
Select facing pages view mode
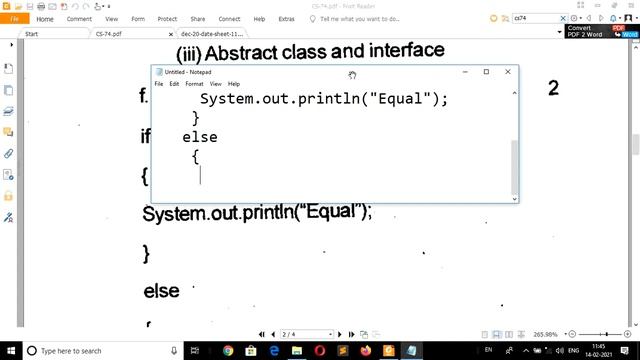(x=509, y=334)
